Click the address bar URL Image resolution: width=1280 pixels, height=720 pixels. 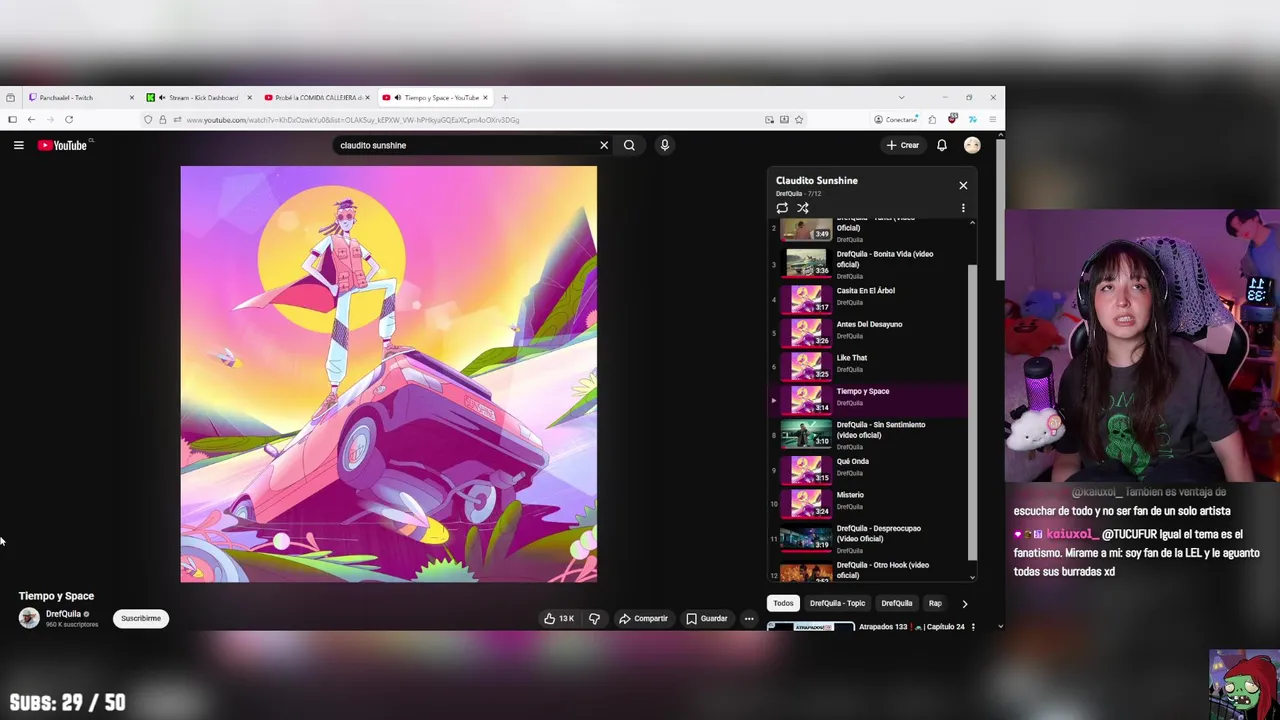[352, 120]
